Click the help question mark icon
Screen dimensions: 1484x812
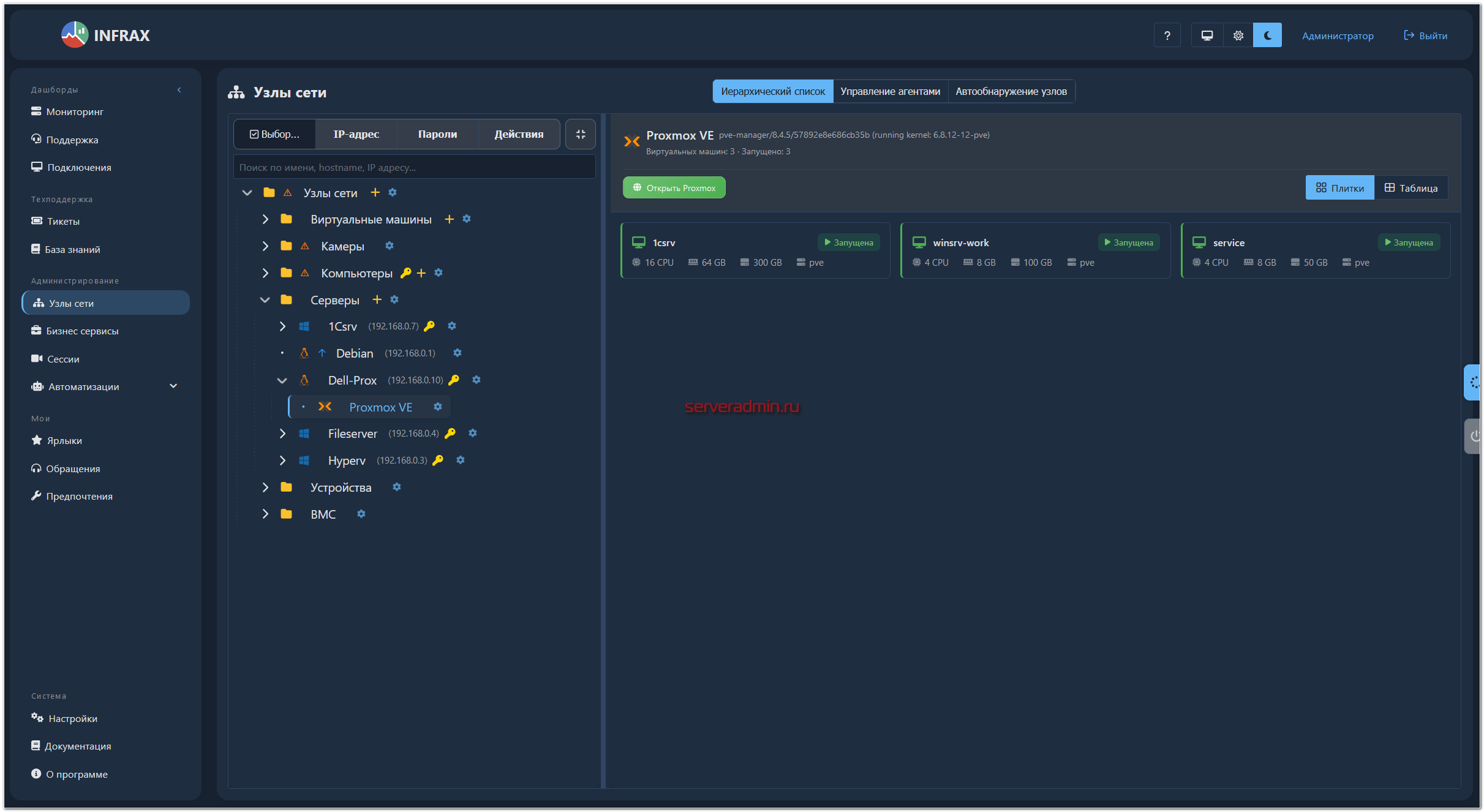coord(1167,36)
